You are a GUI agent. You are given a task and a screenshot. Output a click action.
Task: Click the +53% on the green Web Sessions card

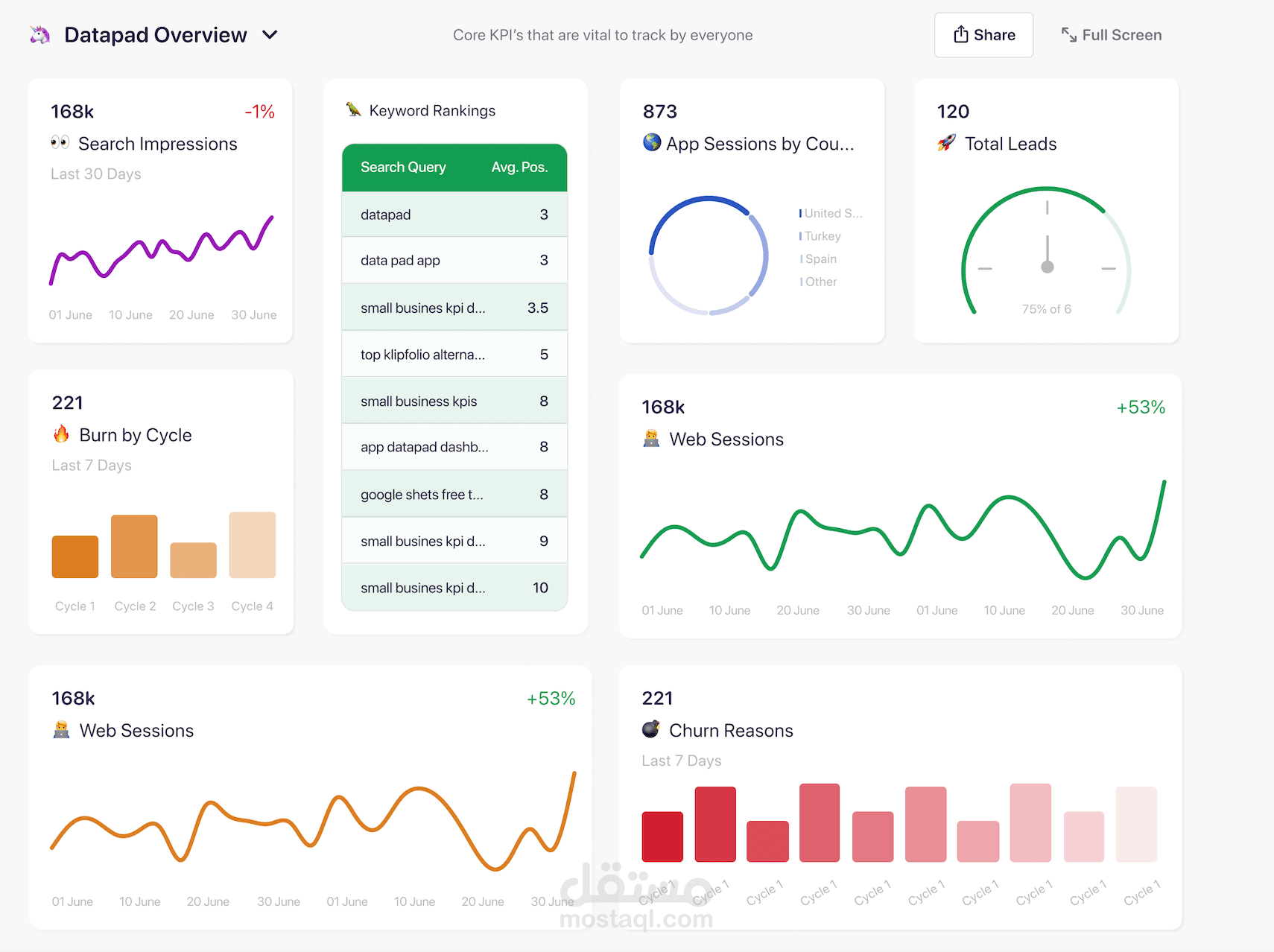click(1141, 407)
